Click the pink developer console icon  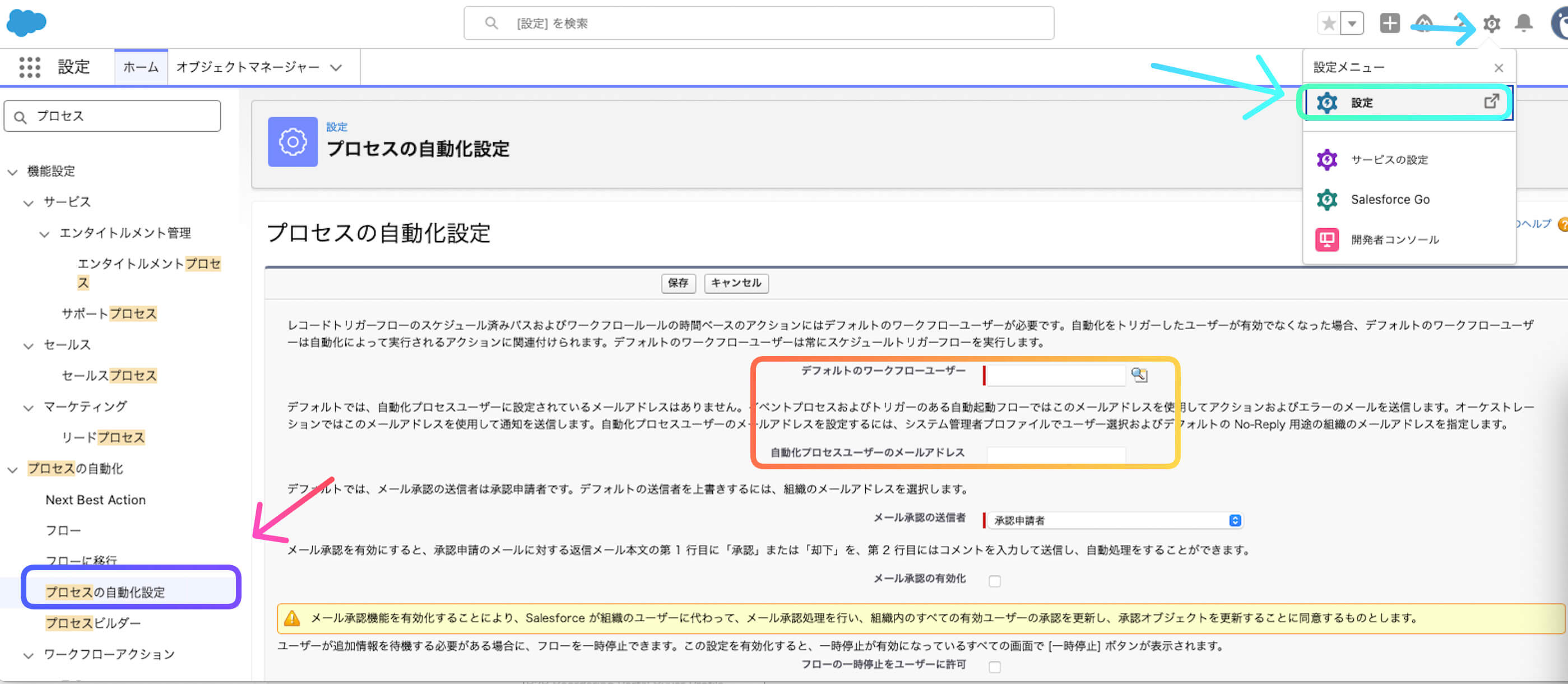point(1327,240)
